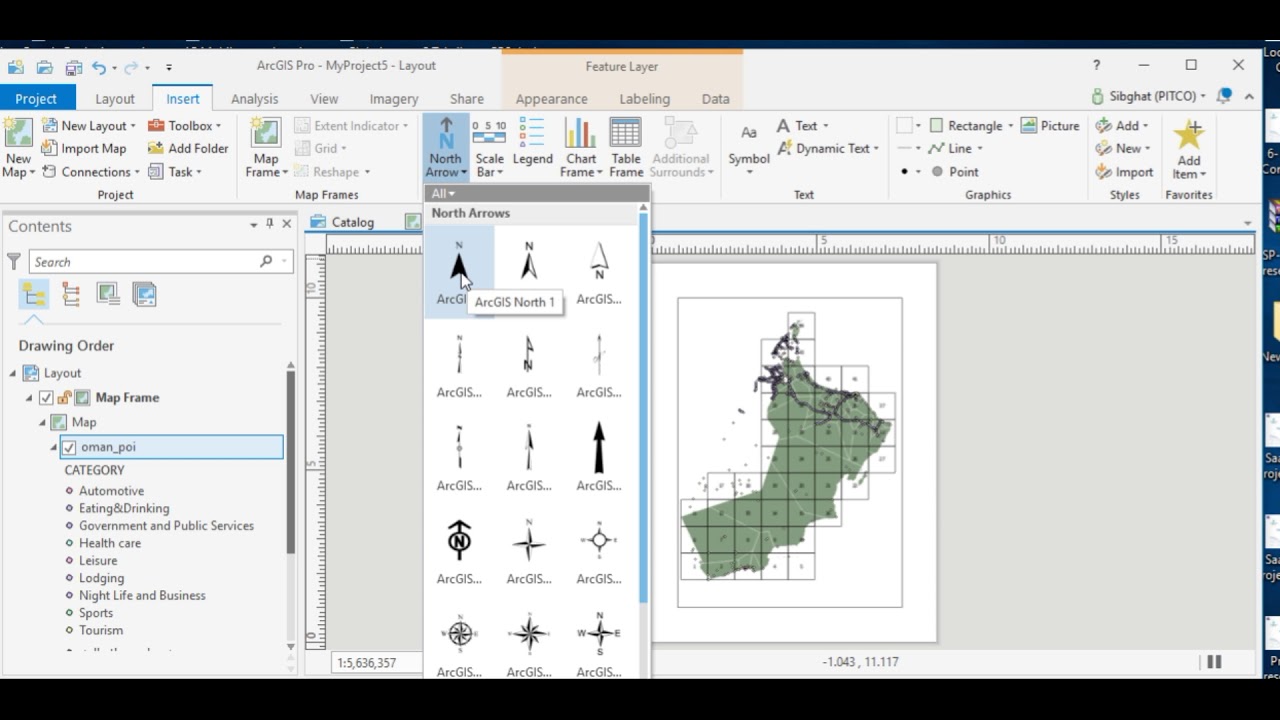Toggle the Map Frame visibility checkbox
Screen dimensions: 1280x720
pos(46,398)
